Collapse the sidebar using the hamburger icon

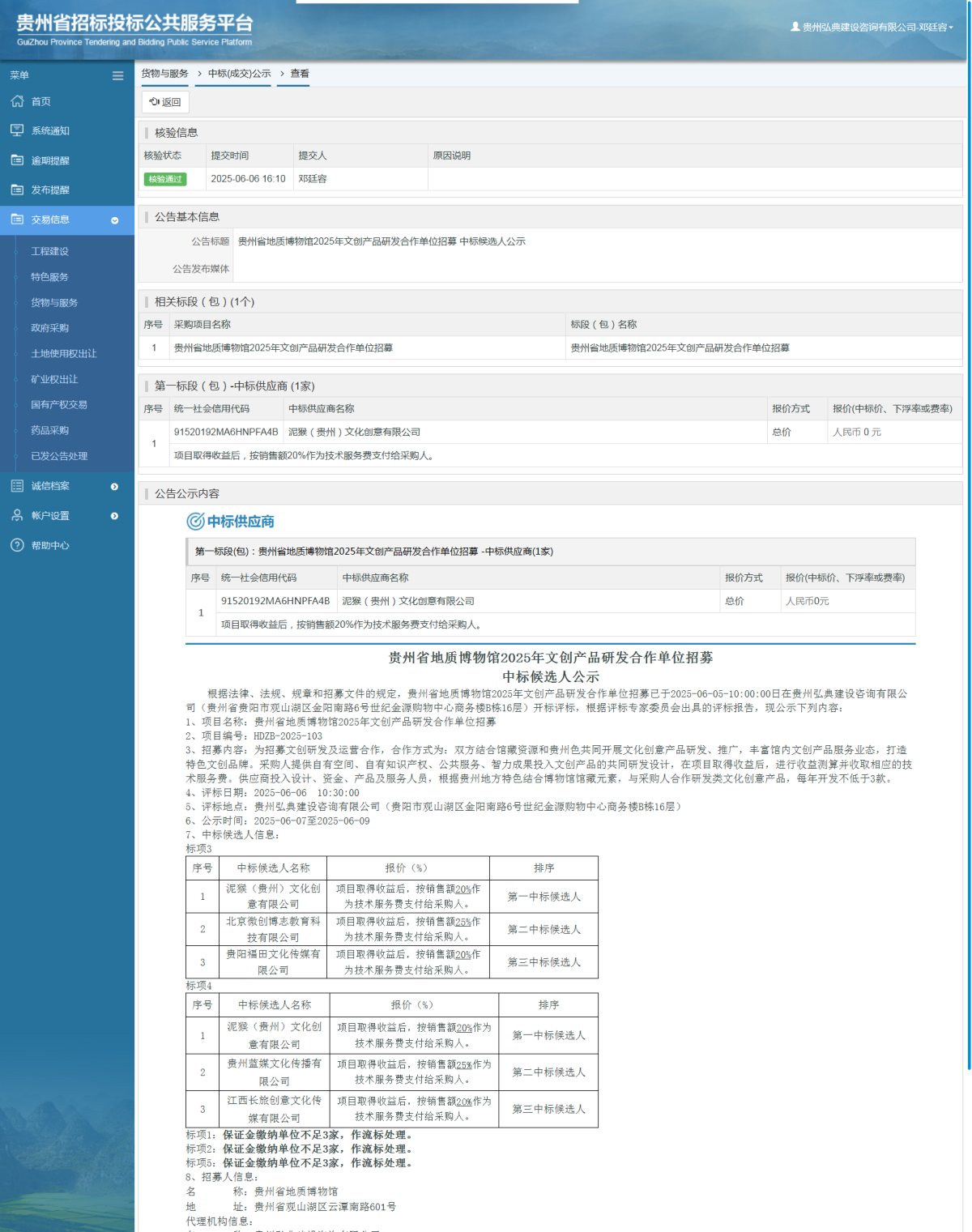click(116, 75)
